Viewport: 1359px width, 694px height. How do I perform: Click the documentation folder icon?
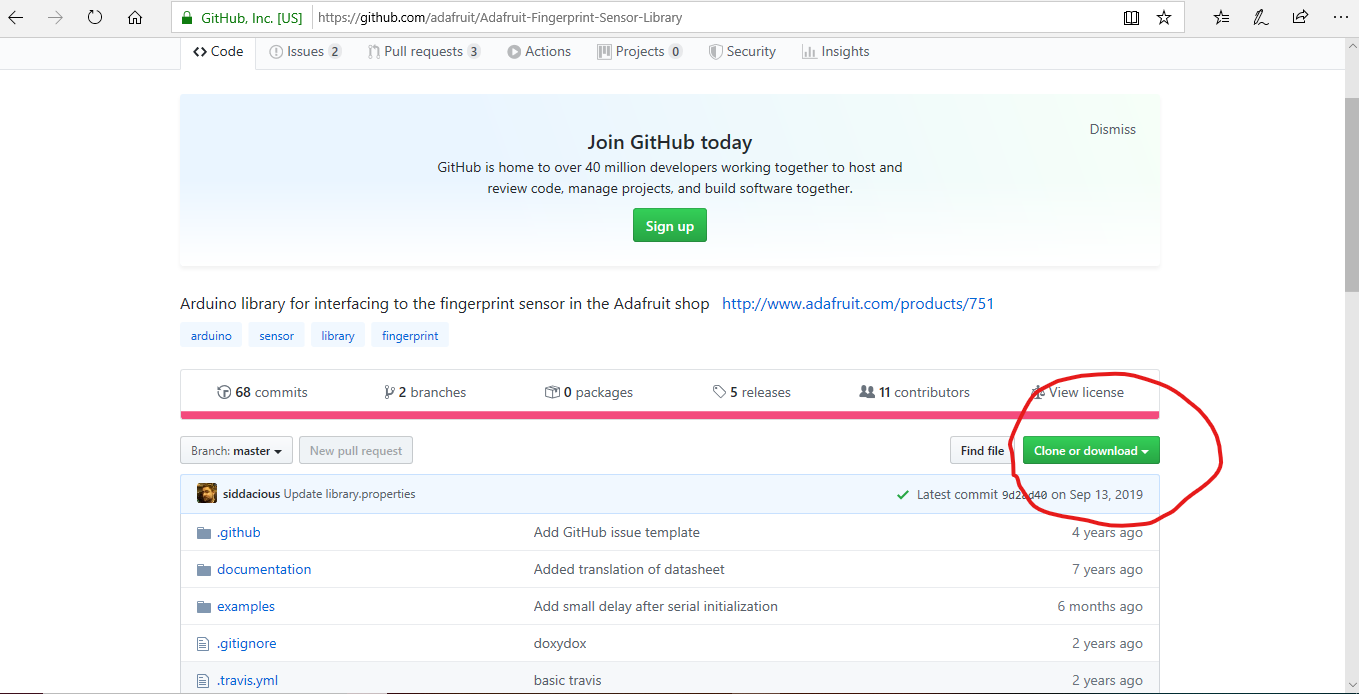coord(204,569)
